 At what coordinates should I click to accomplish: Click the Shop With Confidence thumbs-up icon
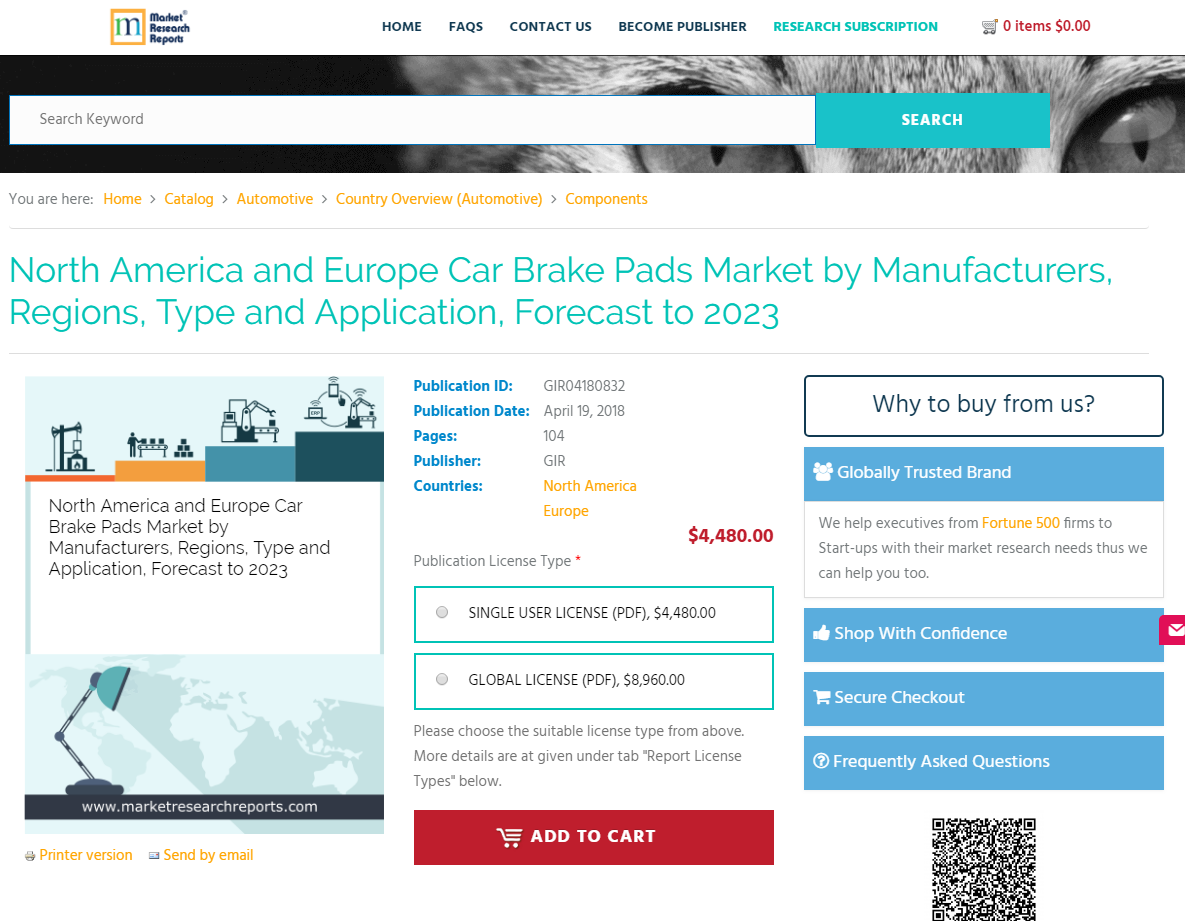(x=822, y=634)
